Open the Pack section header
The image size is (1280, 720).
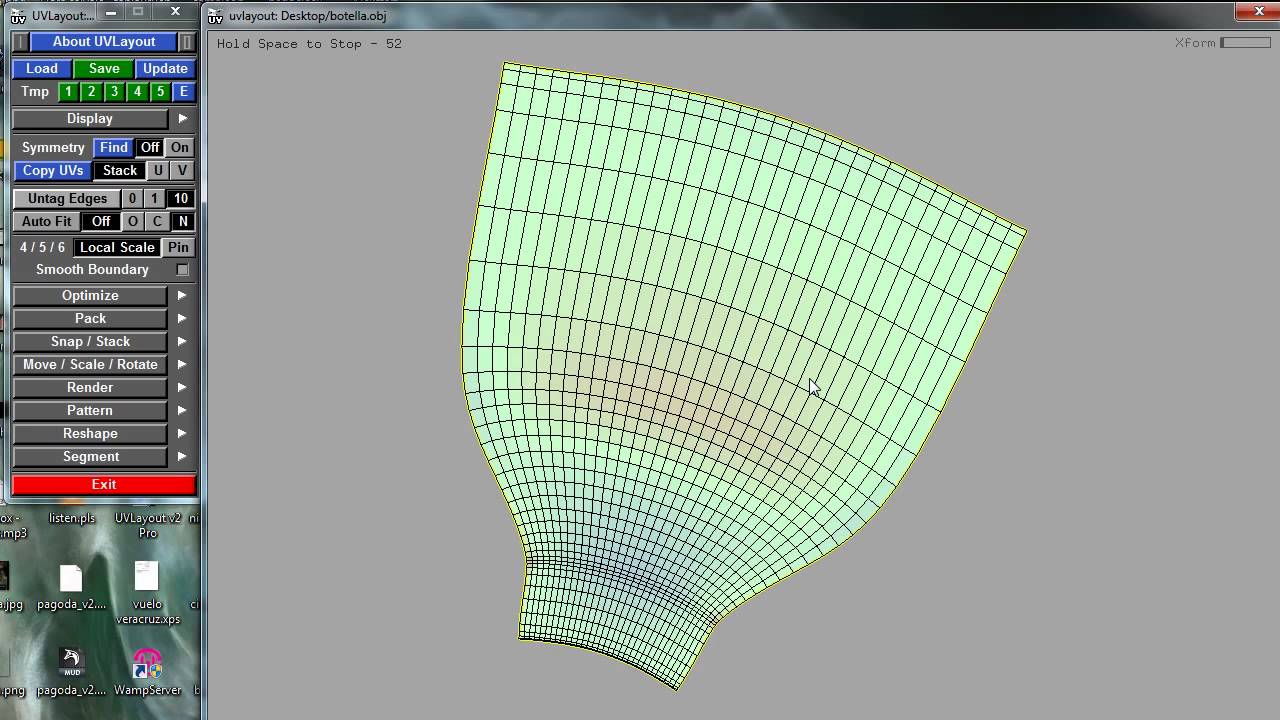point(90,318)
